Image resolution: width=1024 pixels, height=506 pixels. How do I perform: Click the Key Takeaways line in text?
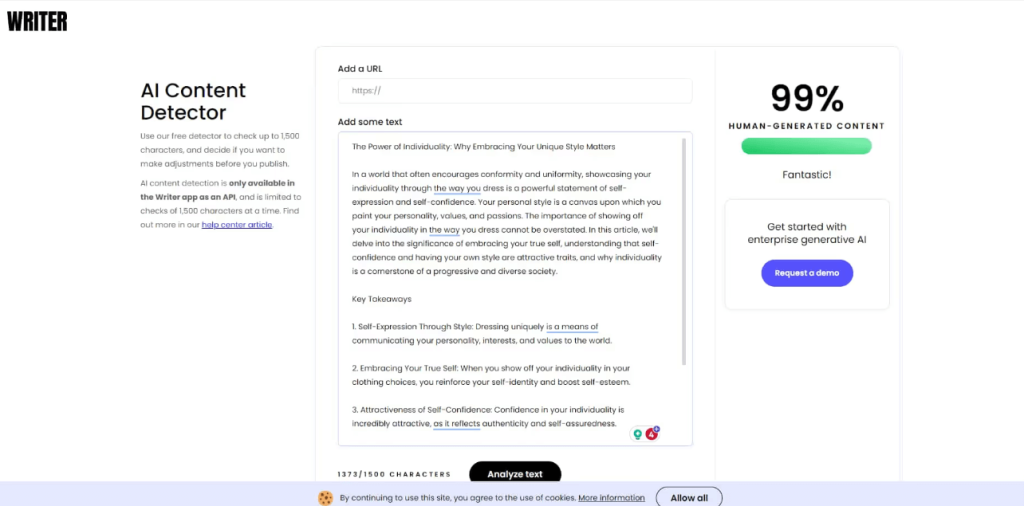[382, 299]
